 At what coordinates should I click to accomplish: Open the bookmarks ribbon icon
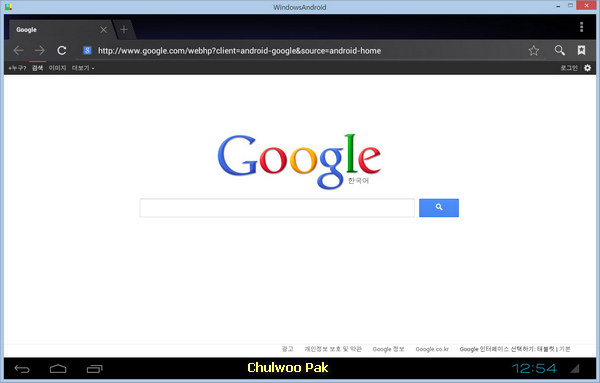[581, 50]
